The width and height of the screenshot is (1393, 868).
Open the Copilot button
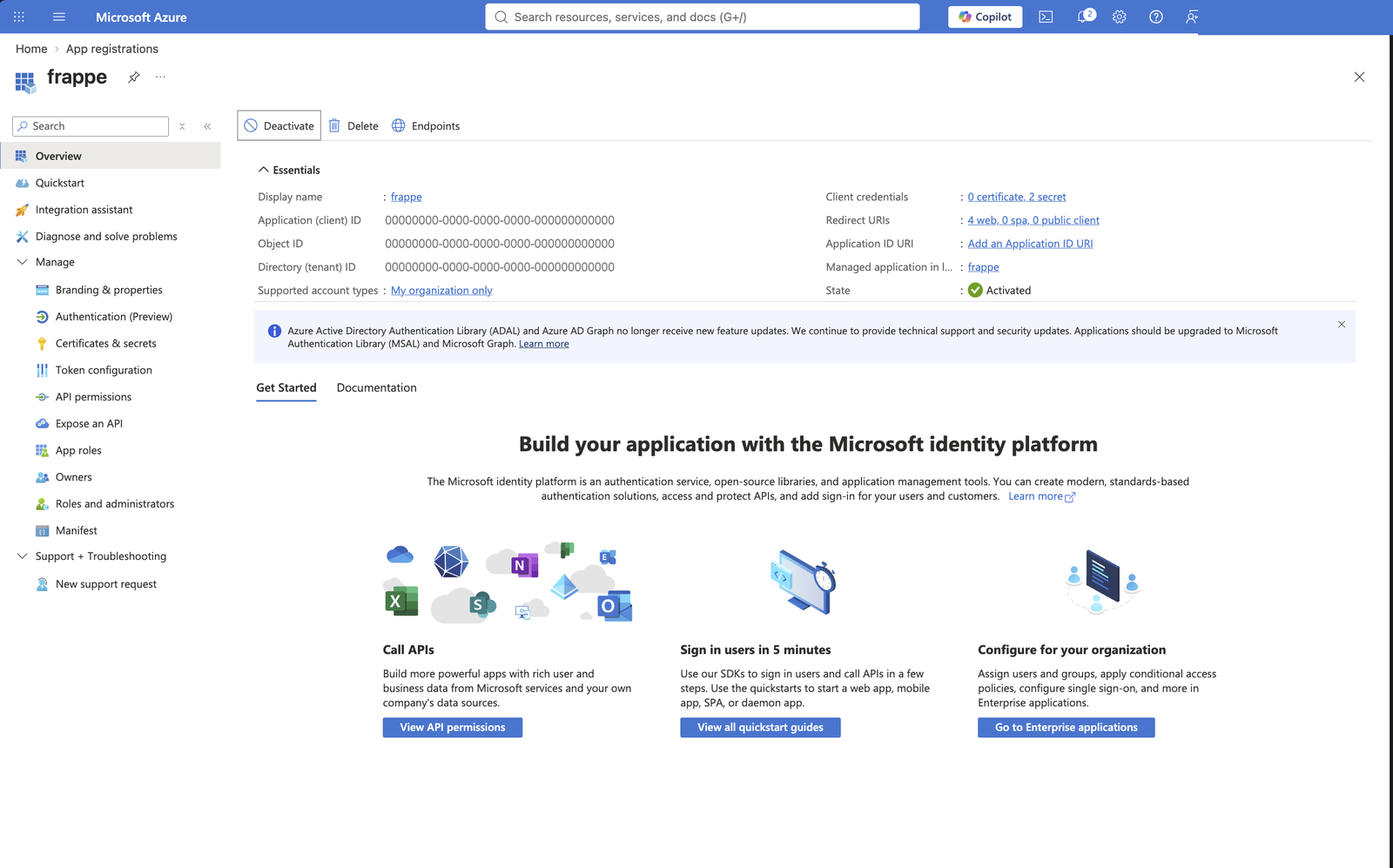click(985, 17)
